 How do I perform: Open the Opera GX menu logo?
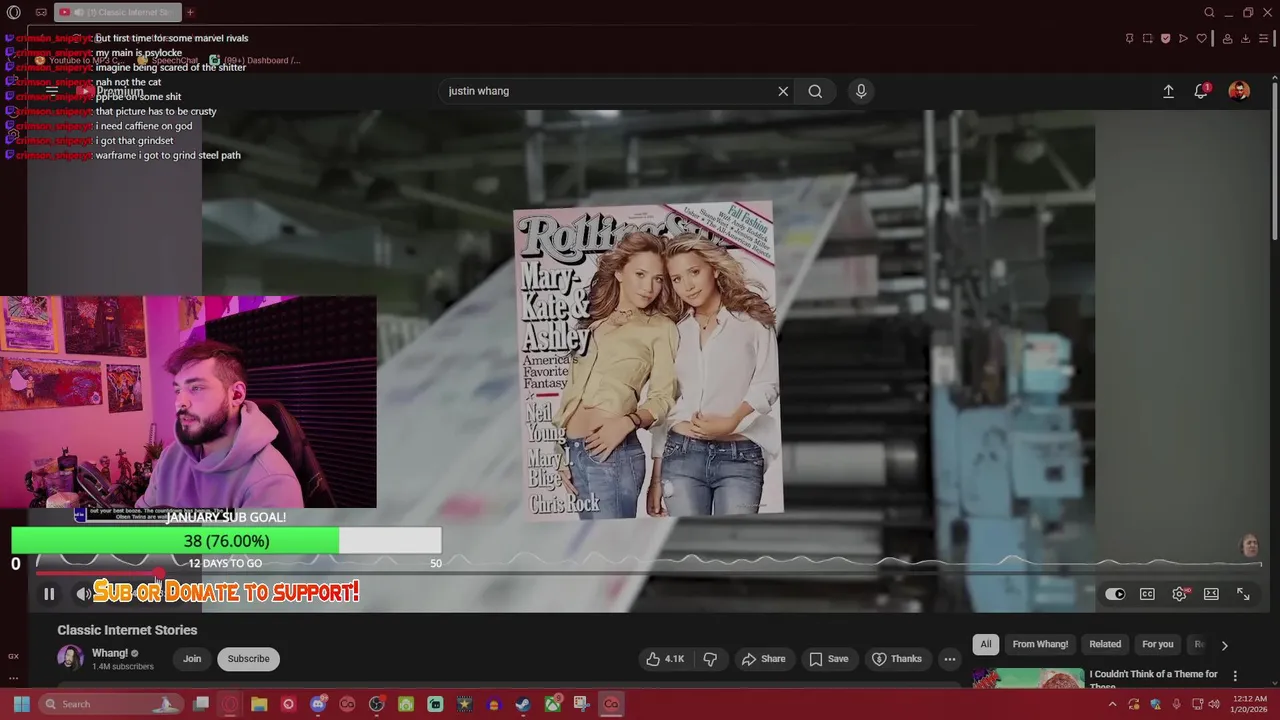[x=14, y=13]
